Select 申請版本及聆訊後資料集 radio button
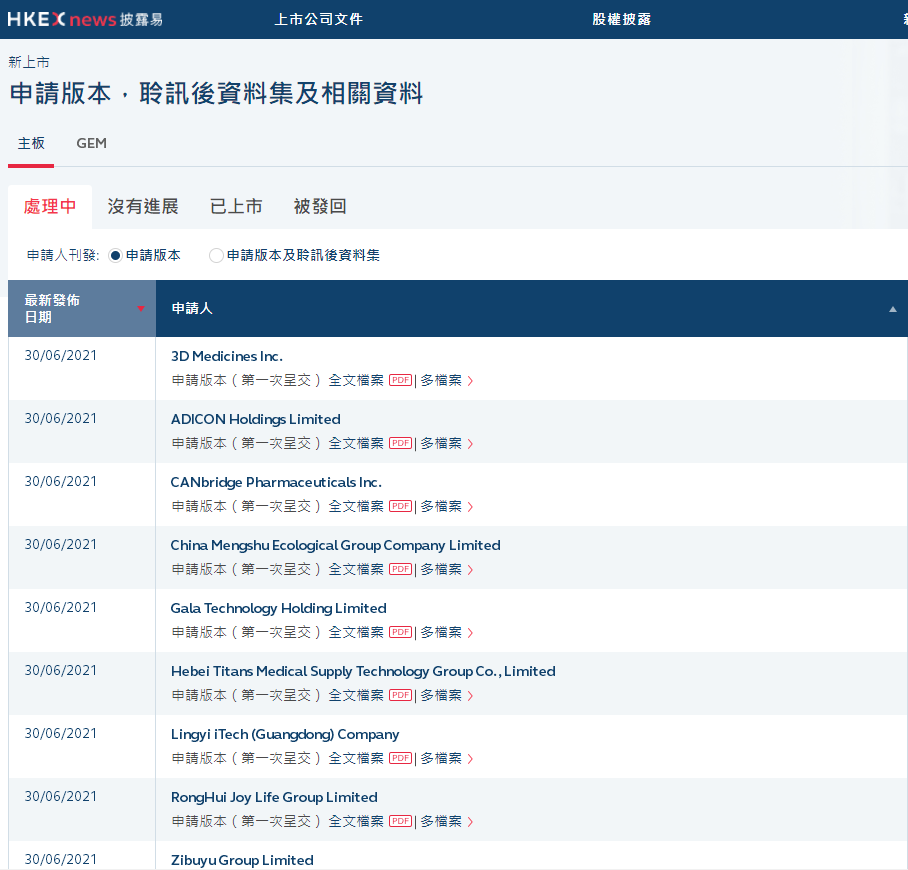 coord(216,256)
